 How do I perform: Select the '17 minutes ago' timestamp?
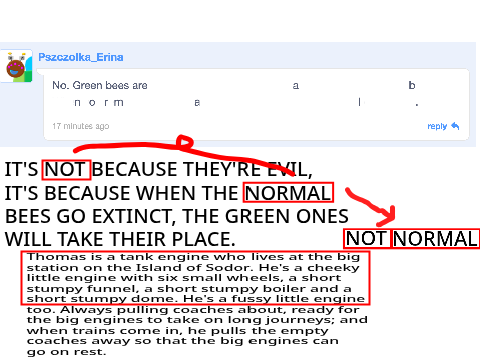pyautogui.click(x=81, y=126)
